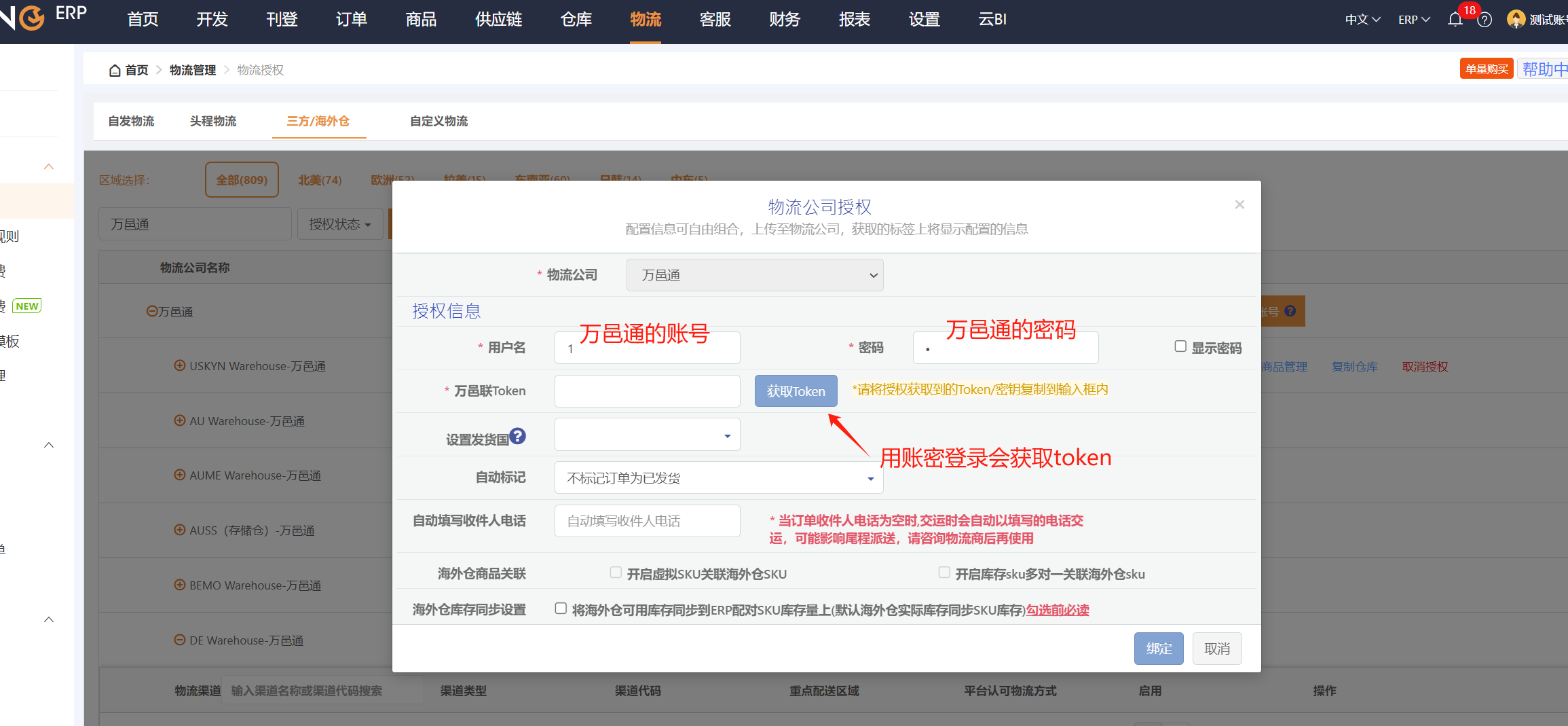Click the help icon beside 设置发货国

519,436
